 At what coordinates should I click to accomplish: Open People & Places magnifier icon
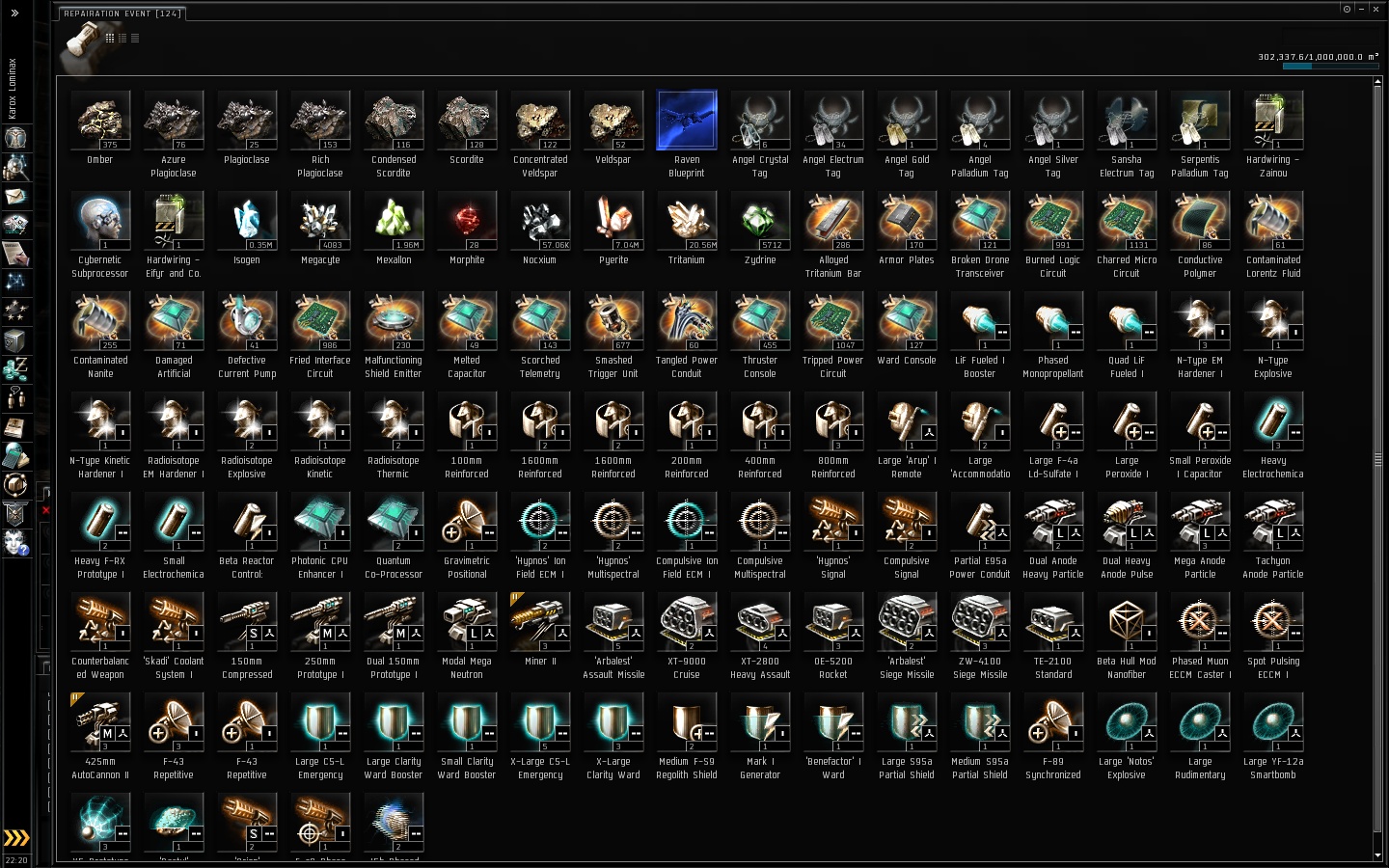(x=15, y=167)
